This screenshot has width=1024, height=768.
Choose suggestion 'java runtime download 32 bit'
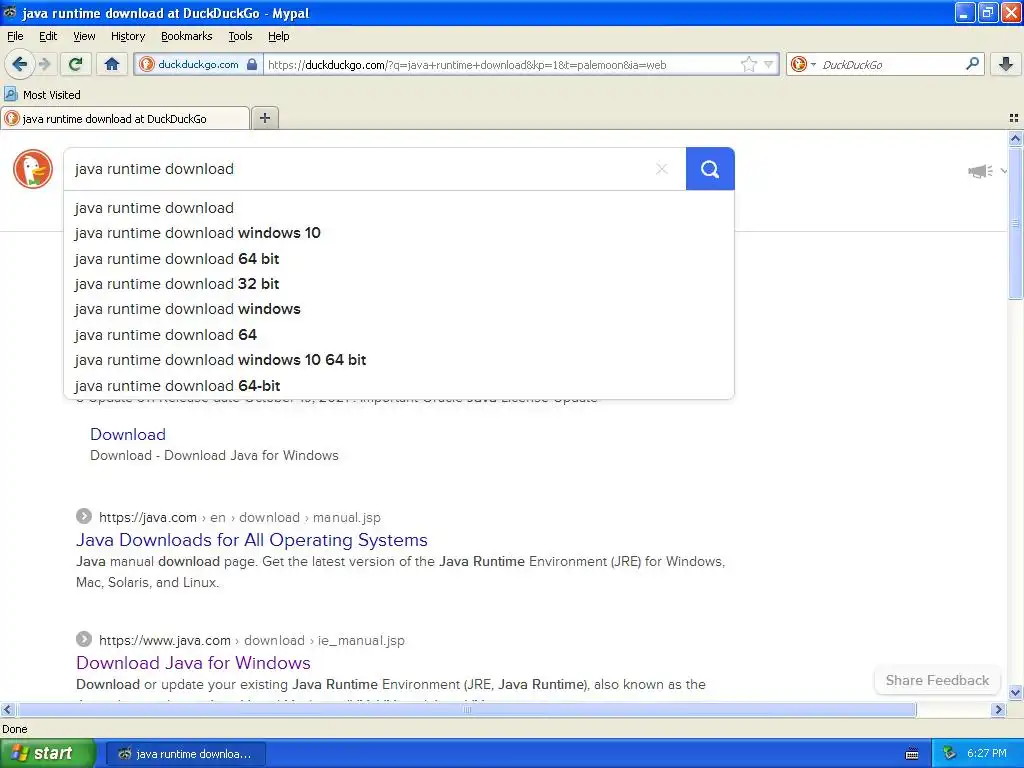(399, 284)
